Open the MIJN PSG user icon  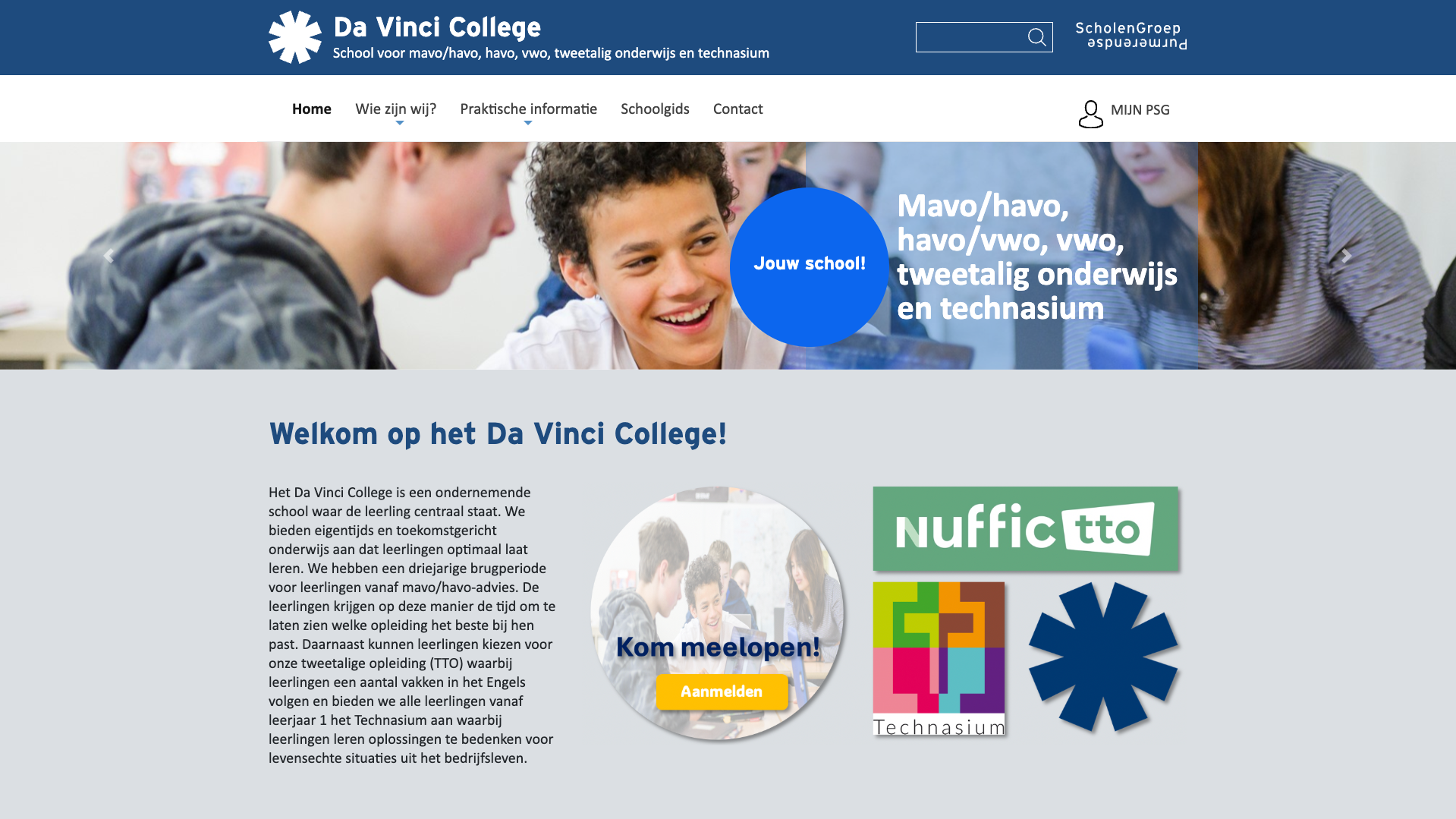(1090, 114)
